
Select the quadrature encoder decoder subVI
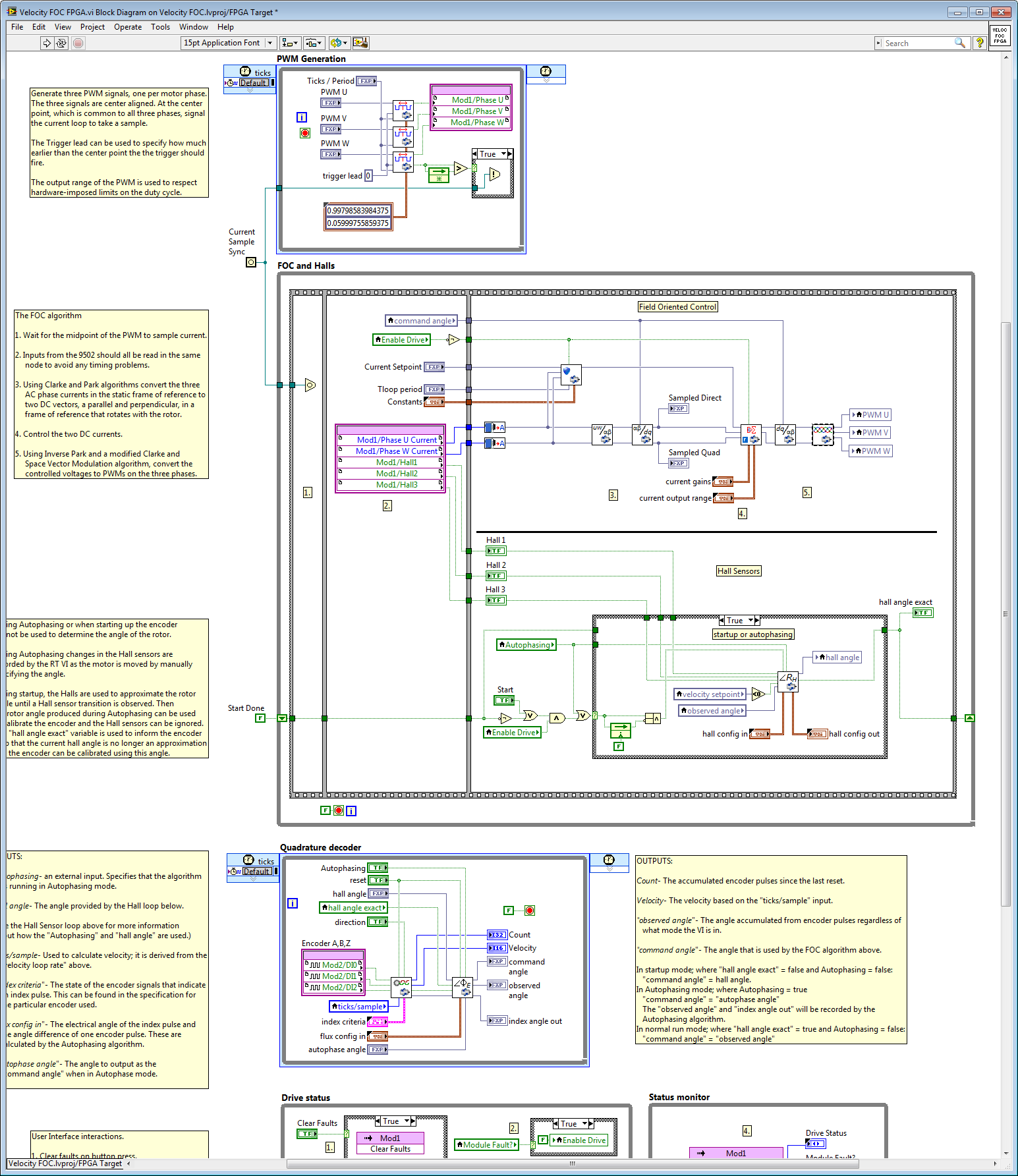tap(401, 987)
